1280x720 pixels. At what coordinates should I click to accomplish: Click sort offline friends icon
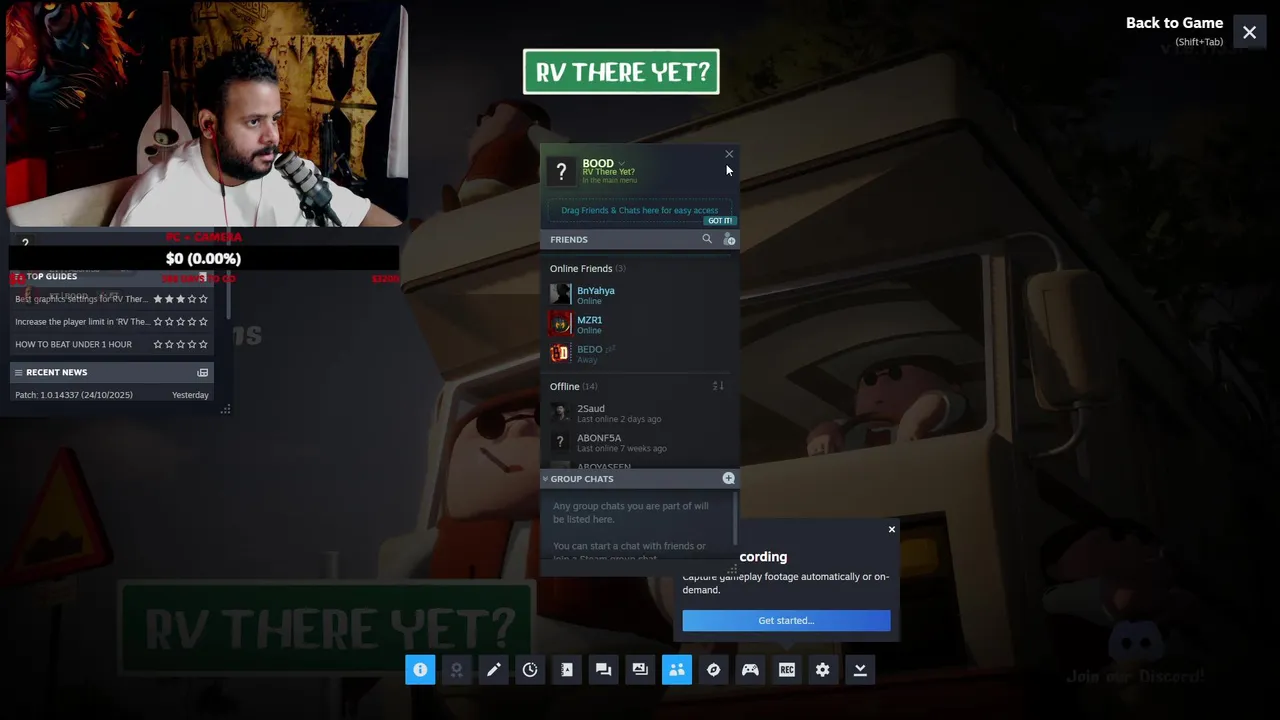[x=717, y=386]
